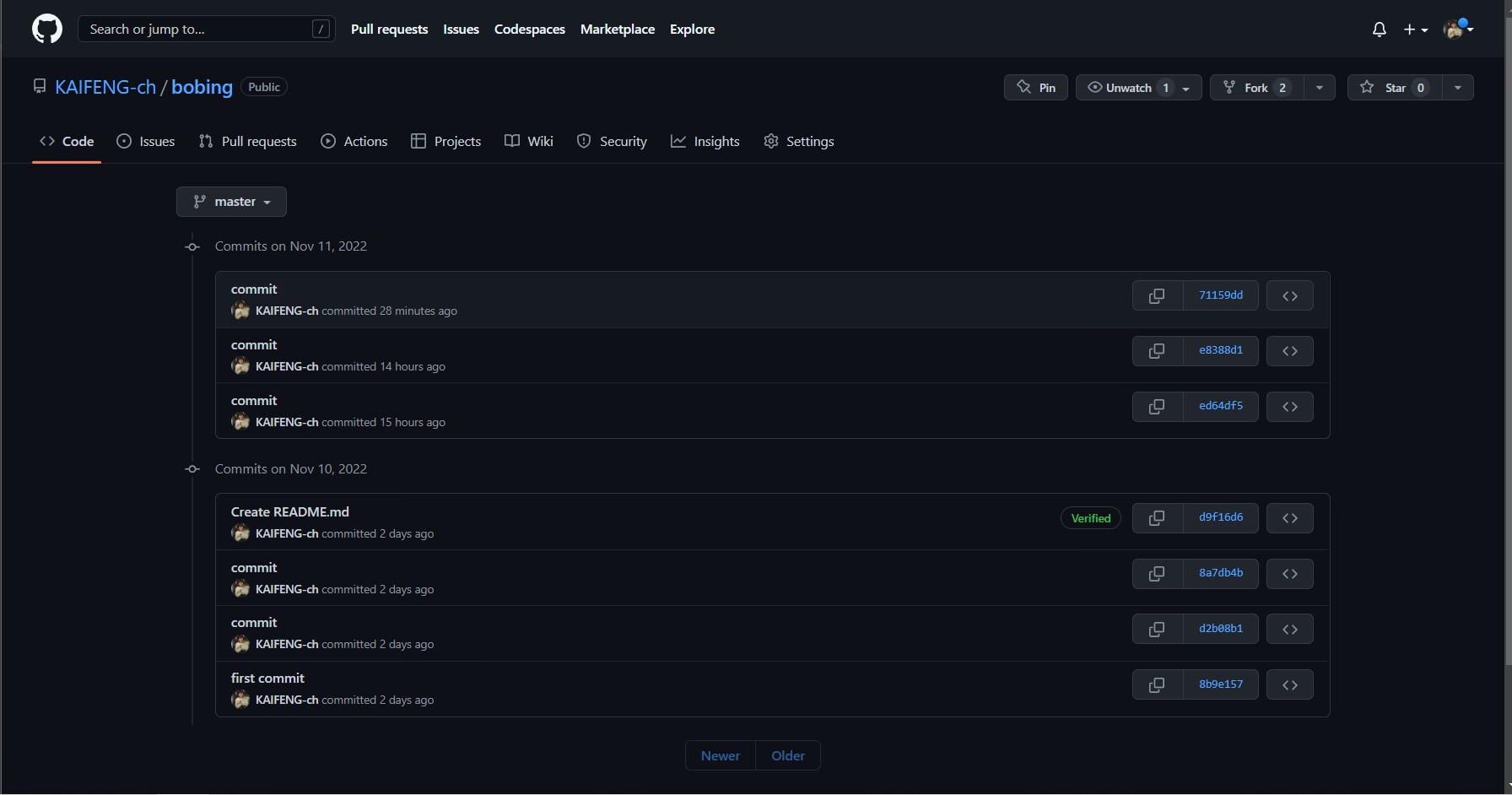Image resolution: width=1512 pixels, height=795 pixels.
Task: Open commit hash 8b9e157
Action: (x=1221, y=684)
